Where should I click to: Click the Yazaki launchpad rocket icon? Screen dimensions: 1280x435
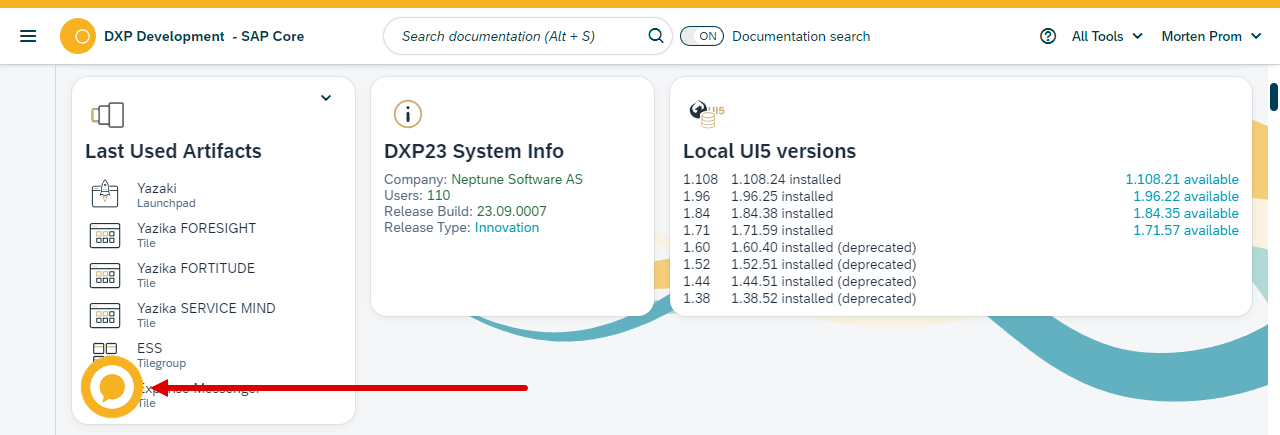tap(105, 195)
